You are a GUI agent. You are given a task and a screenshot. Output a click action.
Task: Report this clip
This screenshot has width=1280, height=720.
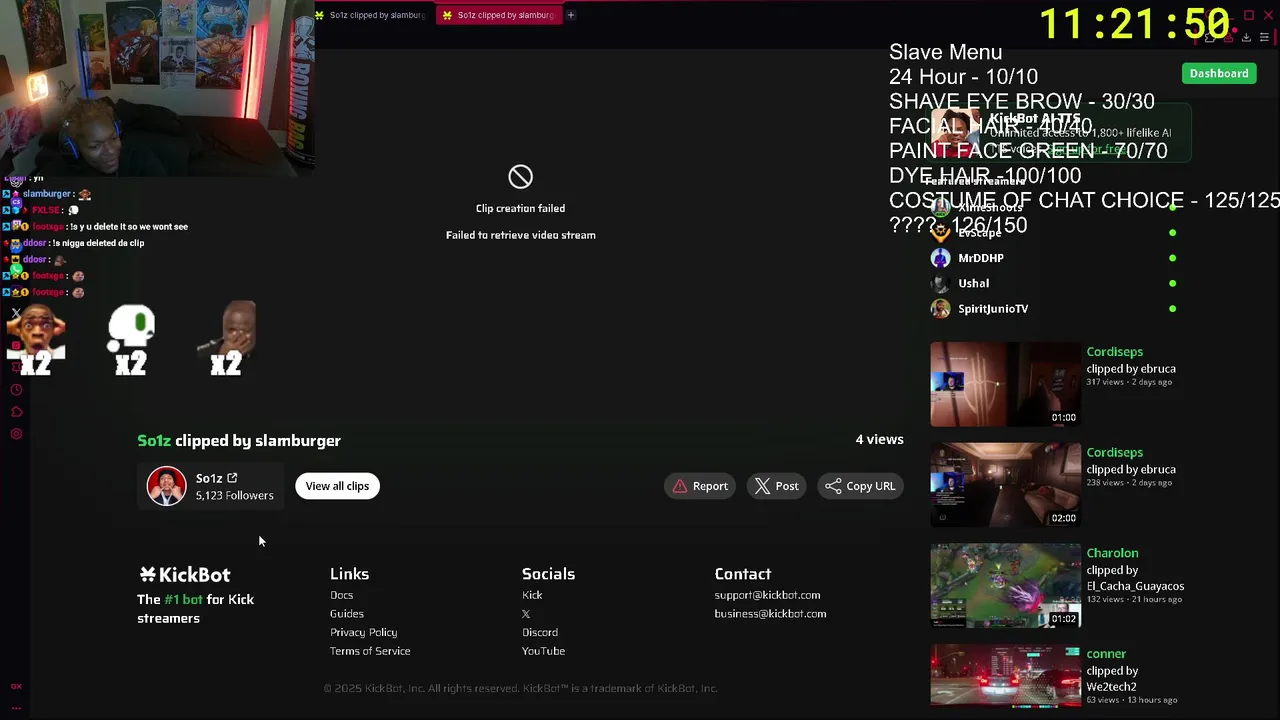700,486
